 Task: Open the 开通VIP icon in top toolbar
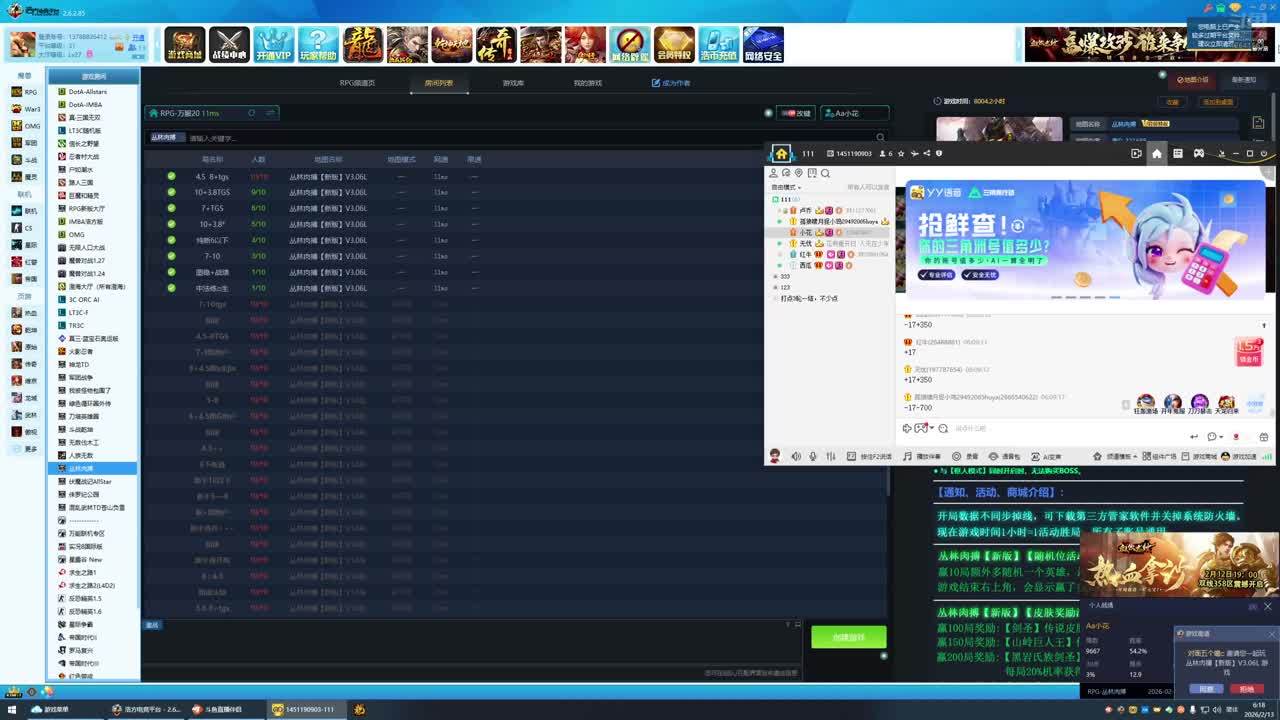(x=273, y=44)
